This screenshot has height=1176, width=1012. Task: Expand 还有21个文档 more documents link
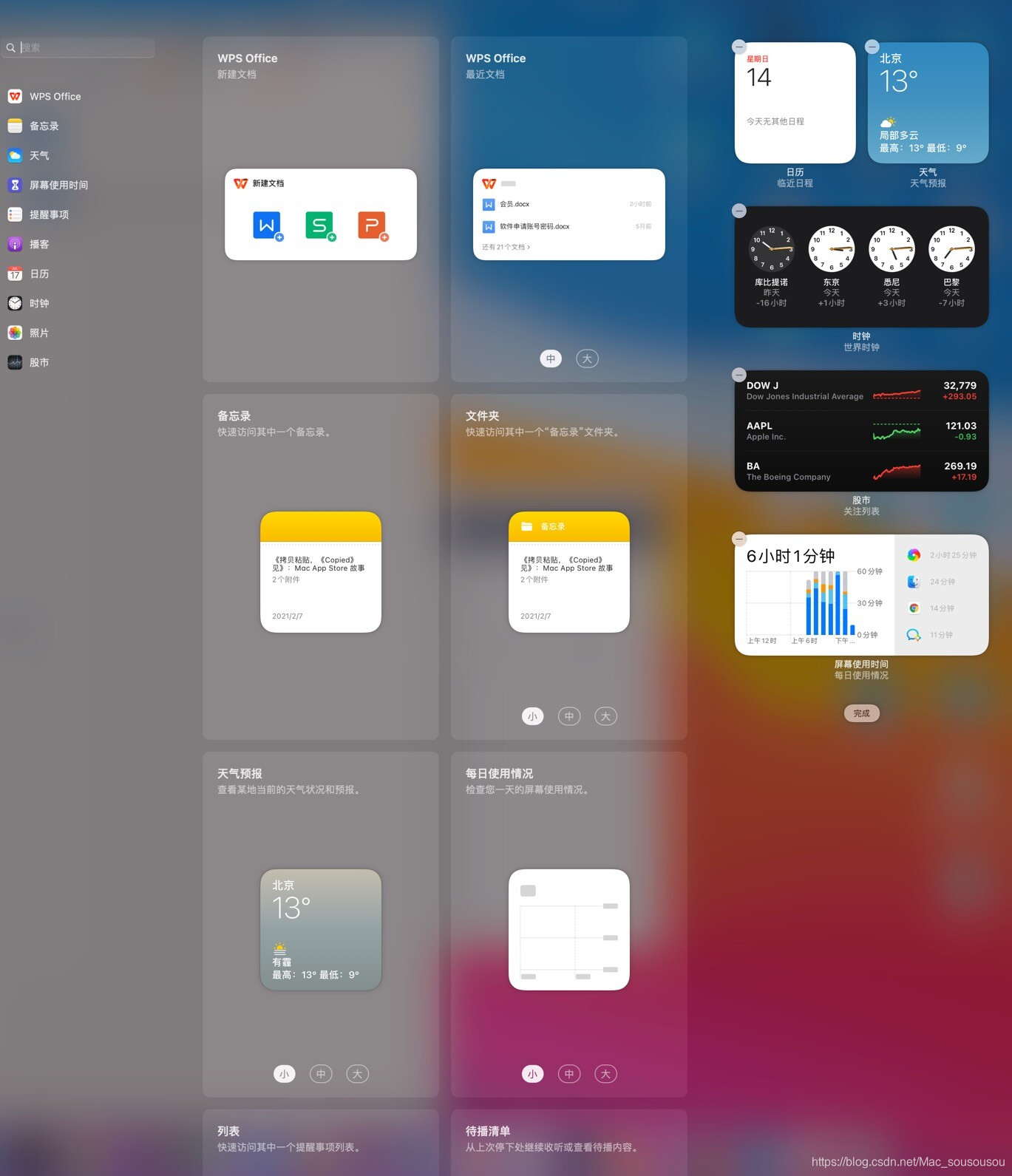(x=506, y=247)
